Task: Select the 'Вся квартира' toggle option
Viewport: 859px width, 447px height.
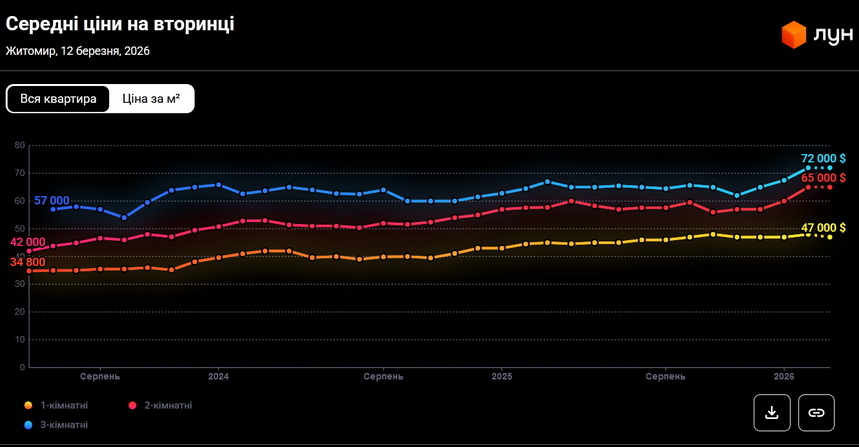Action: 58,99
